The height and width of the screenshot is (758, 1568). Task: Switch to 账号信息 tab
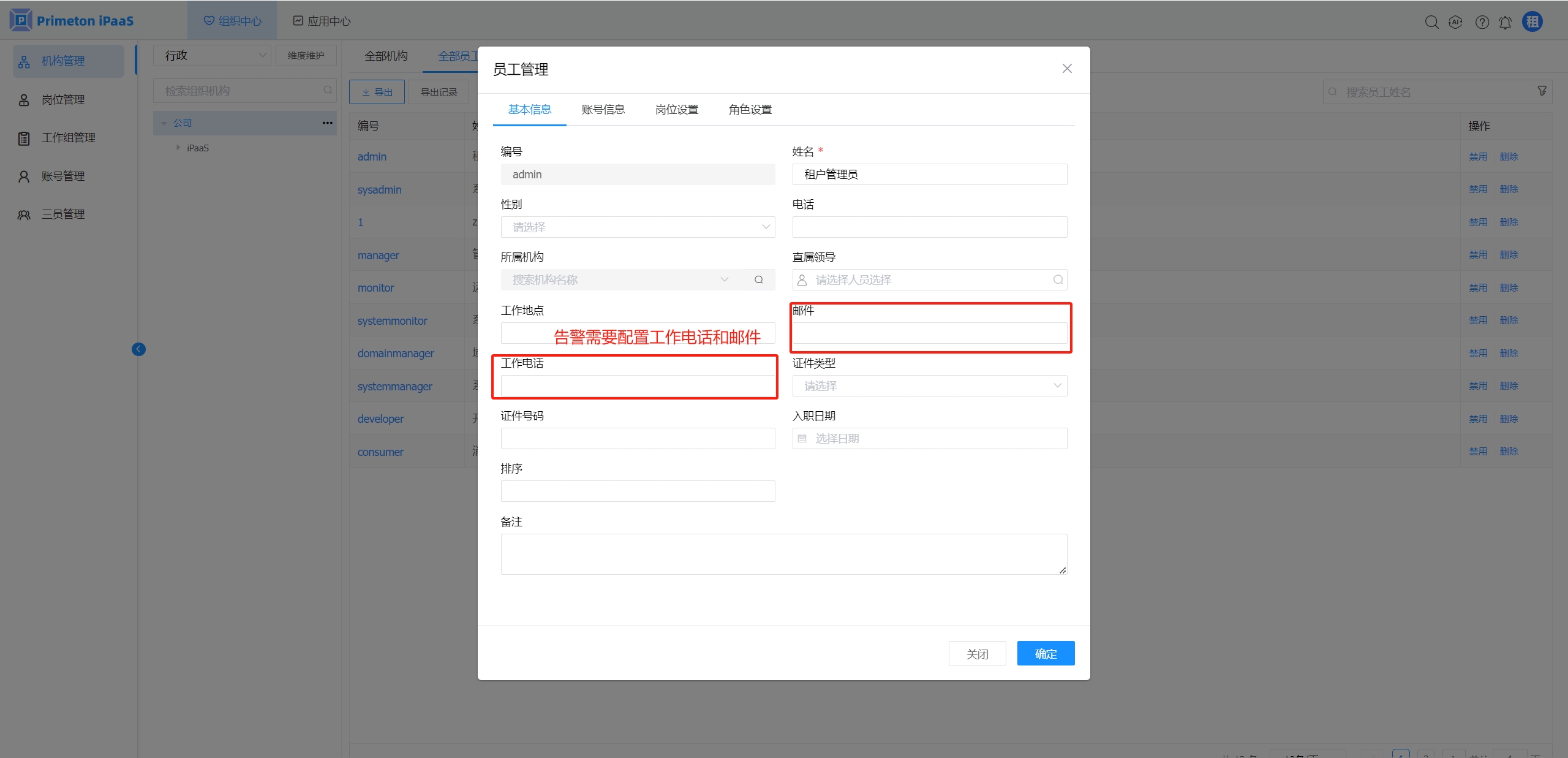click(x=603, y=110)
